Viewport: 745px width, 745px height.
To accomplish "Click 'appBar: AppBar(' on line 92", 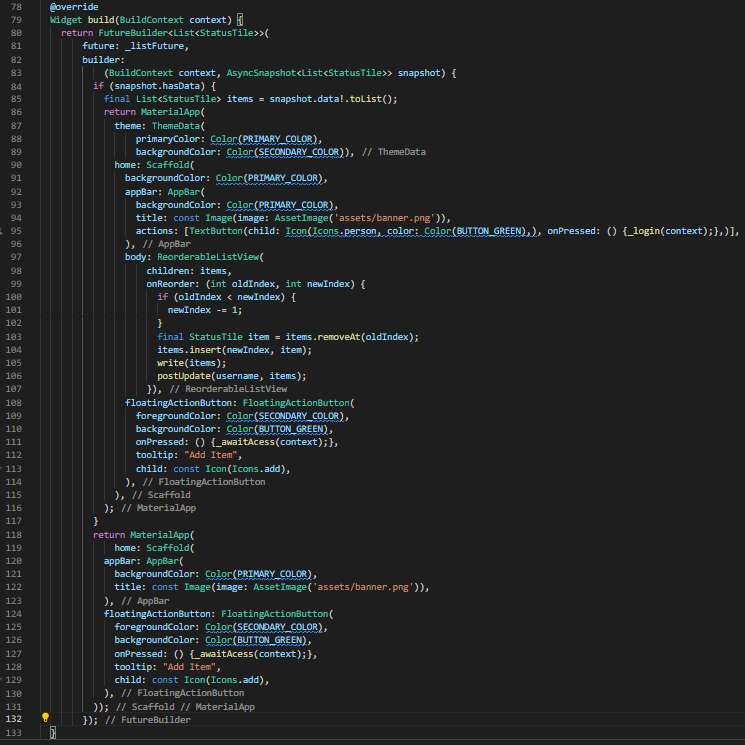I will [x=165, y=192].
